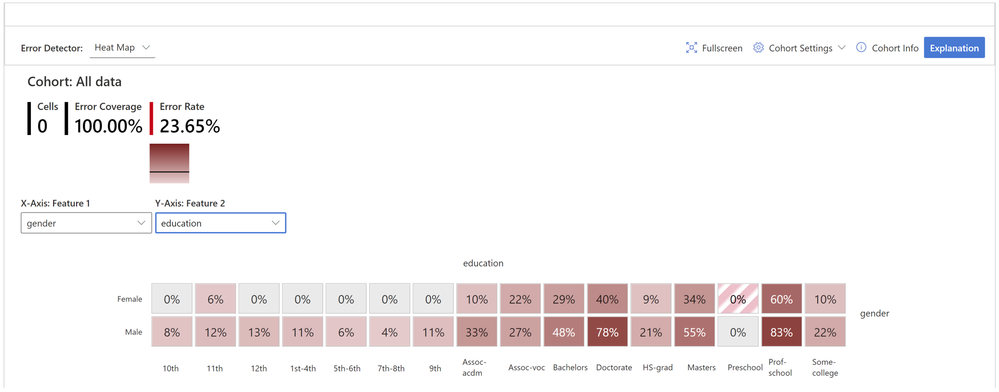Click the education axis title
The height and width of the screenshot is (392, 999).
(x=483, y=263)
